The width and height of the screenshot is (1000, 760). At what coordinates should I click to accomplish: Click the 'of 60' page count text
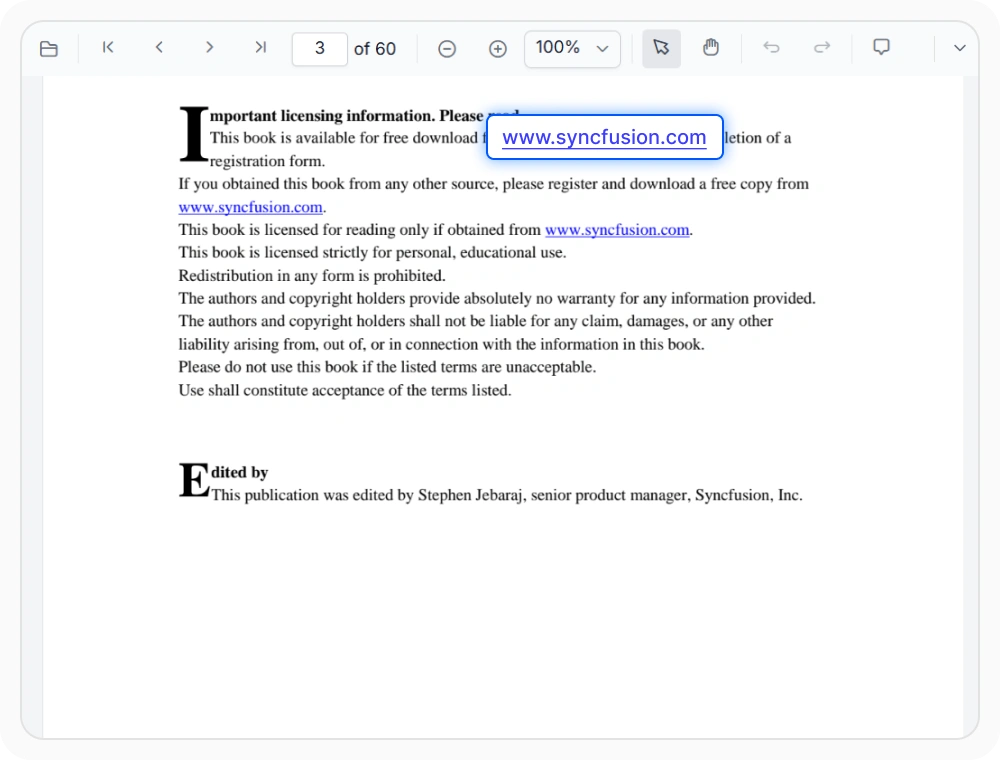click(375, 48)
